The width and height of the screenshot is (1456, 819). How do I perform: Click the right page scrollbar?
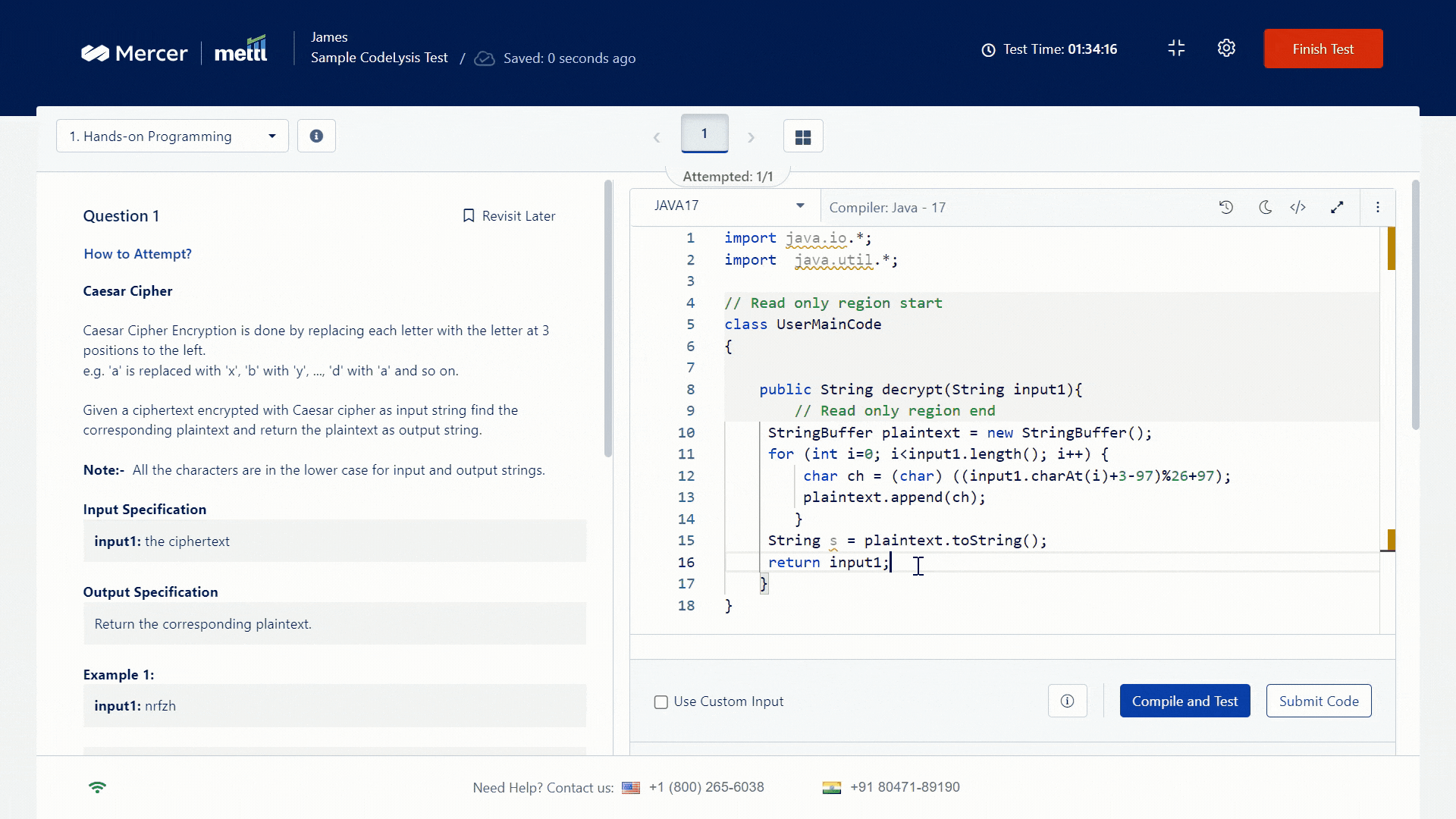(1415, 306)
